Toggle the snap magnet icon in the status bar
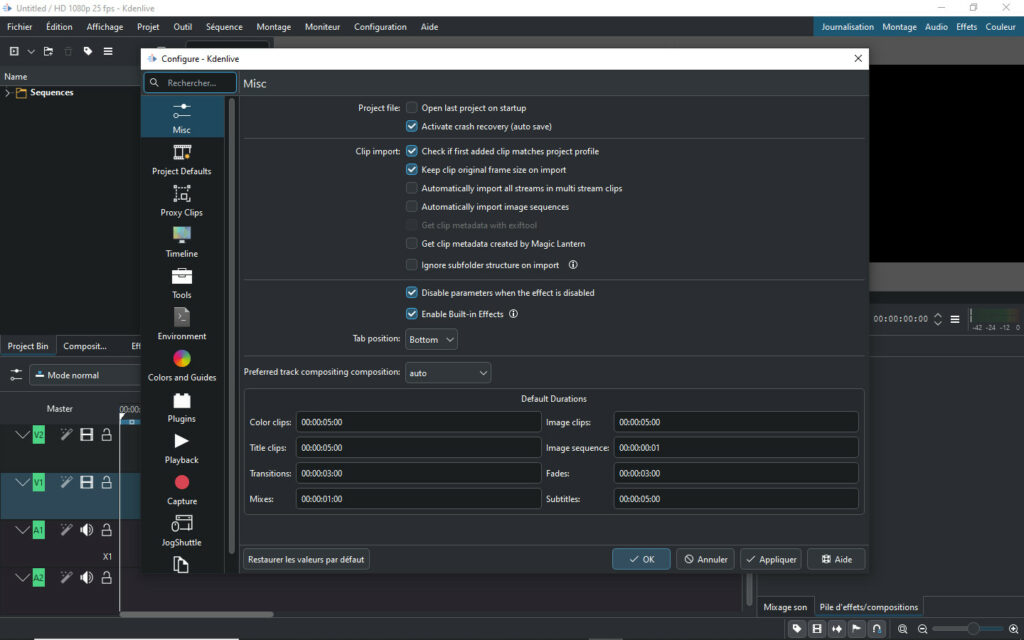 click(877, 629)
